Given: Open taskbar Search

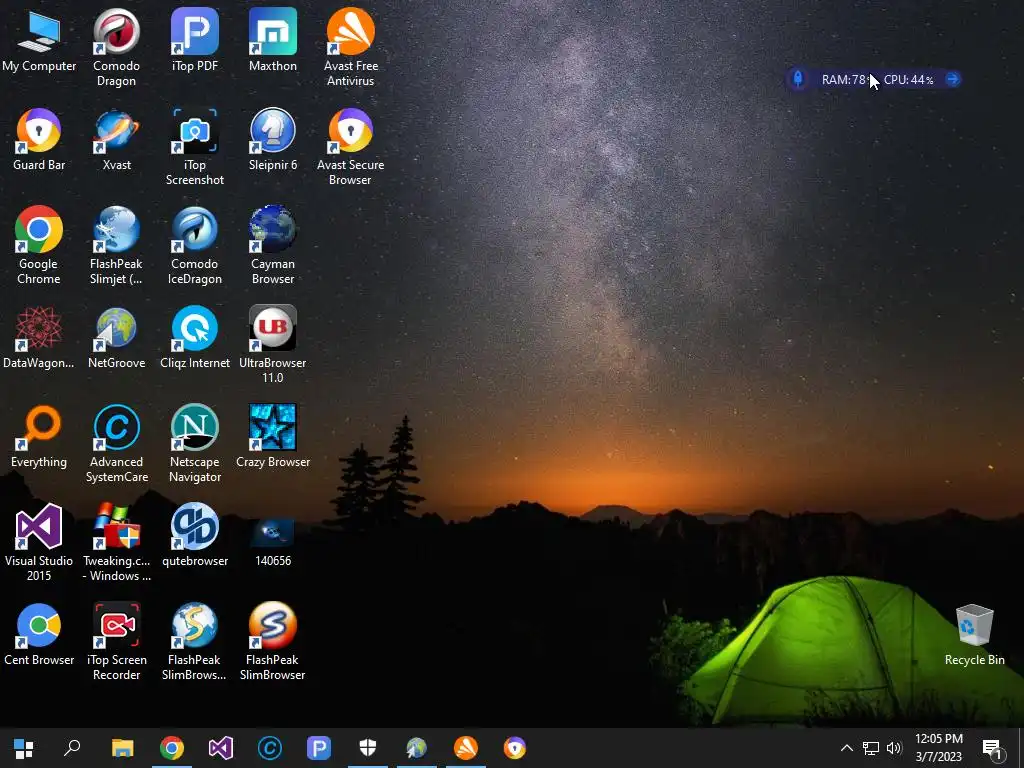Looking at the screenshot, I should coord(72,748).
